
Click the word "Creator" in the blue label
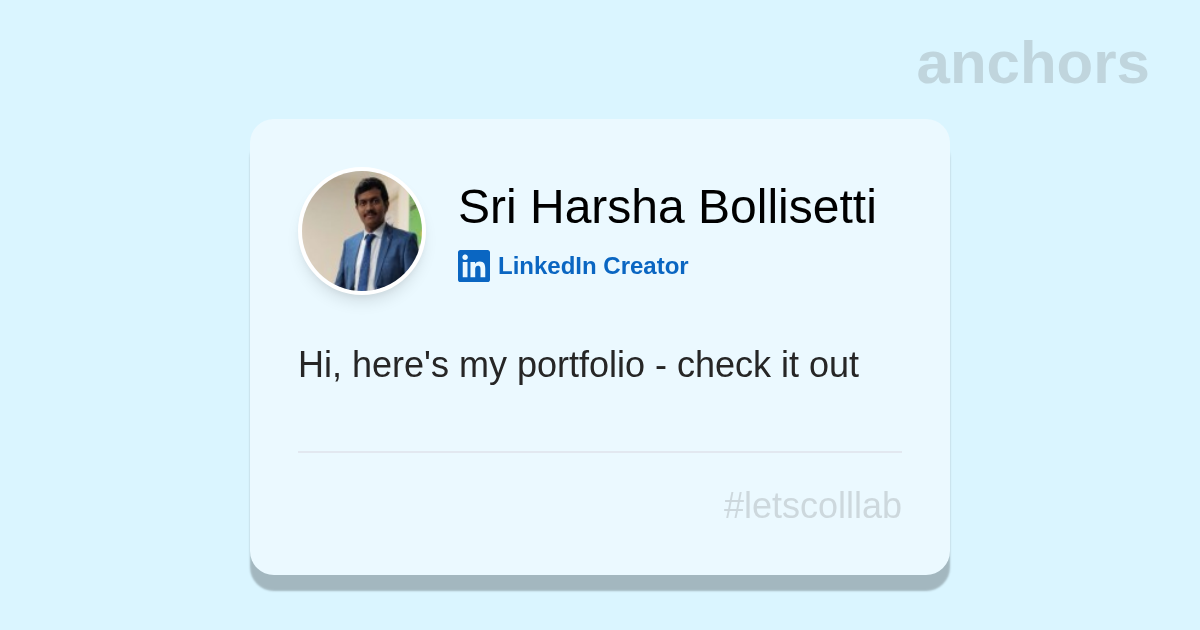click(646, 266)
